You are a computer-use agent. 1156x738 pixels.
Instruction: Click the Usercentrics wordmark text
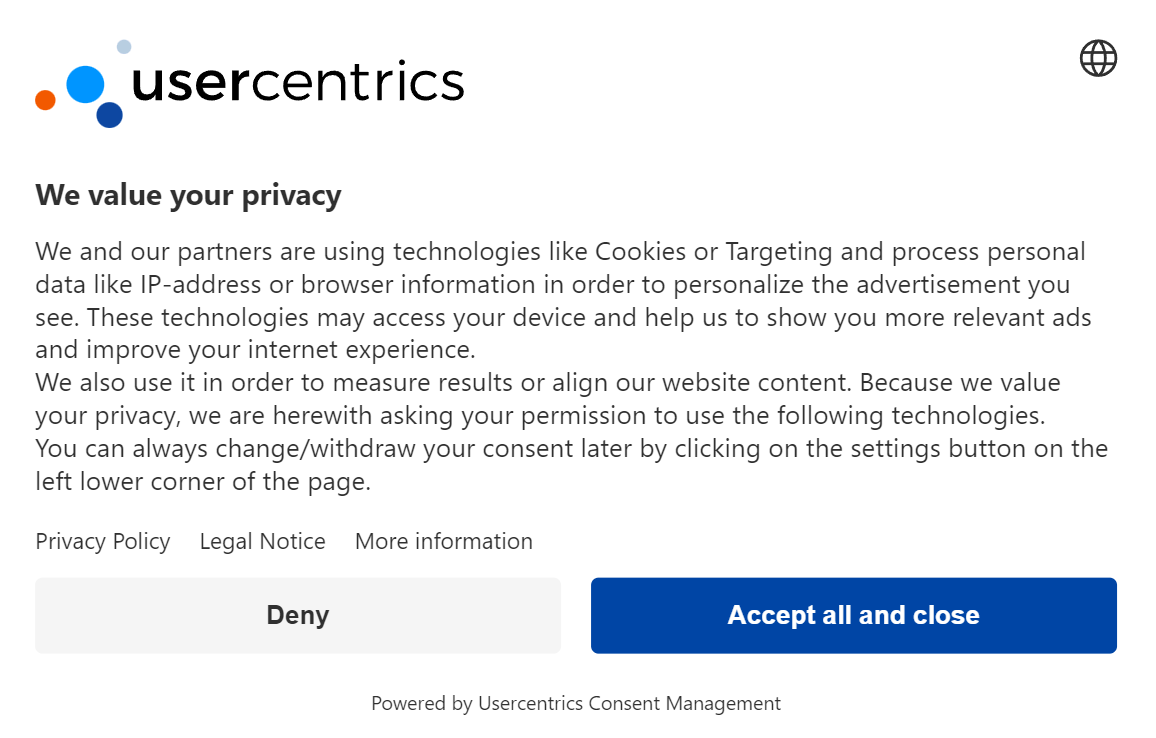pyautogui.click(x=298, y=85)
